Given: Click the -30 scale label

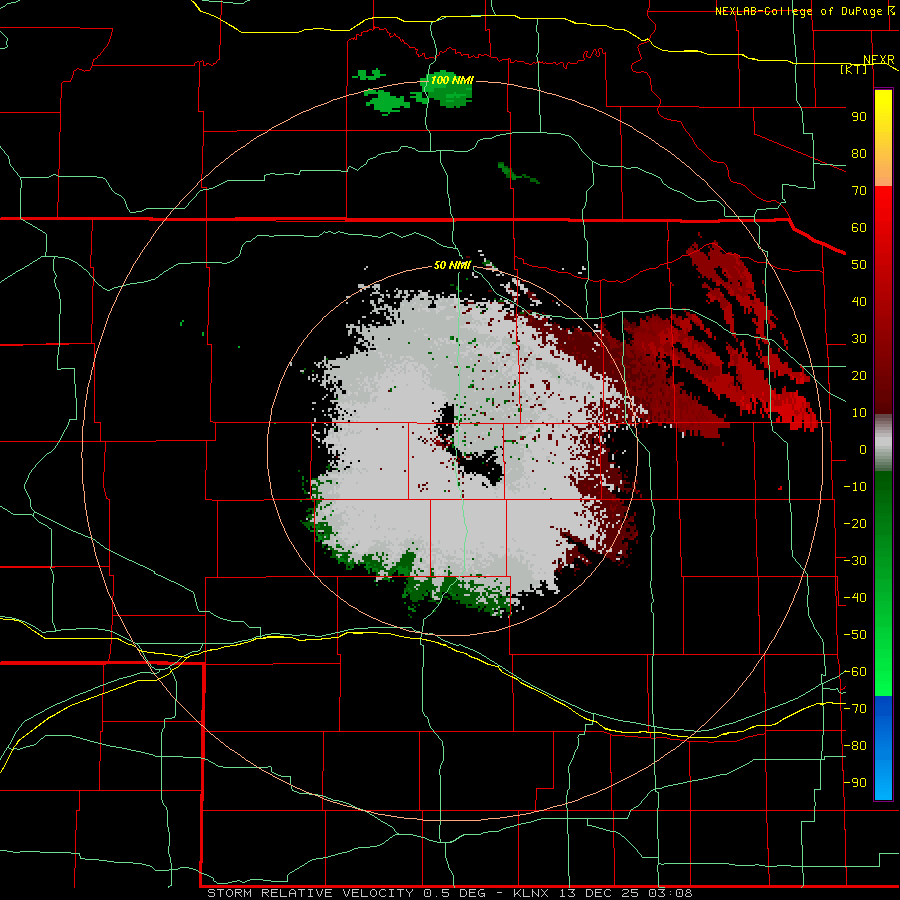Looking at the screenshot, I should click(855, 561).
